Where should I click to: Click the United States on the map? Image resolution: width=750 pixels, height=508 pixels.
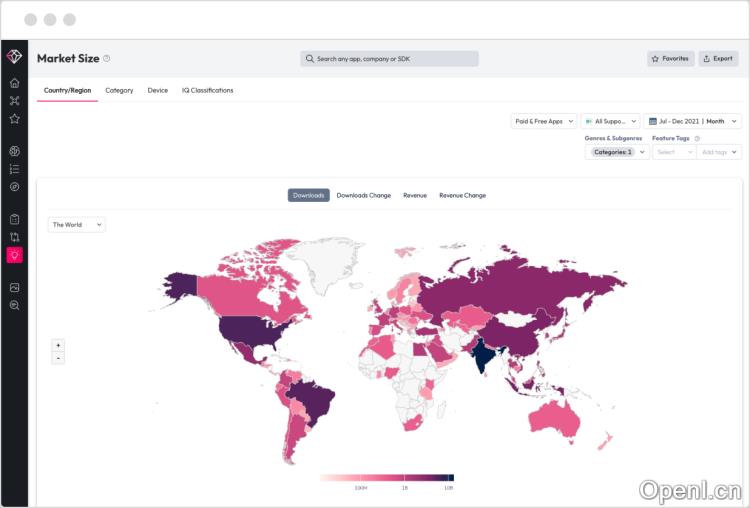tap(249, 331)
